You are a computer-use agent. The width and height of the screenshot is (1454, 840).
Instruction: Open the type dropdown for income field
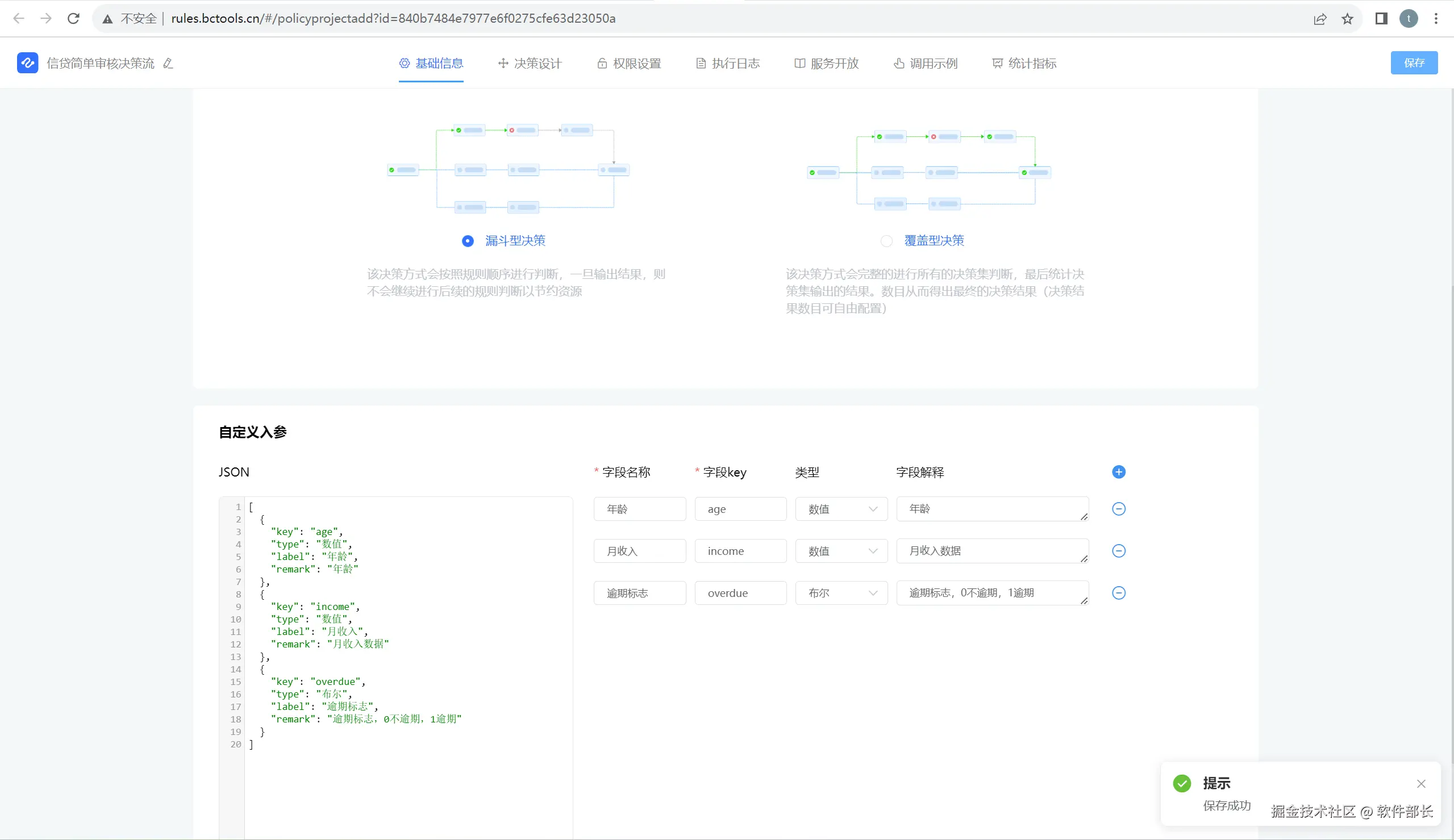(x=841, y=551)
